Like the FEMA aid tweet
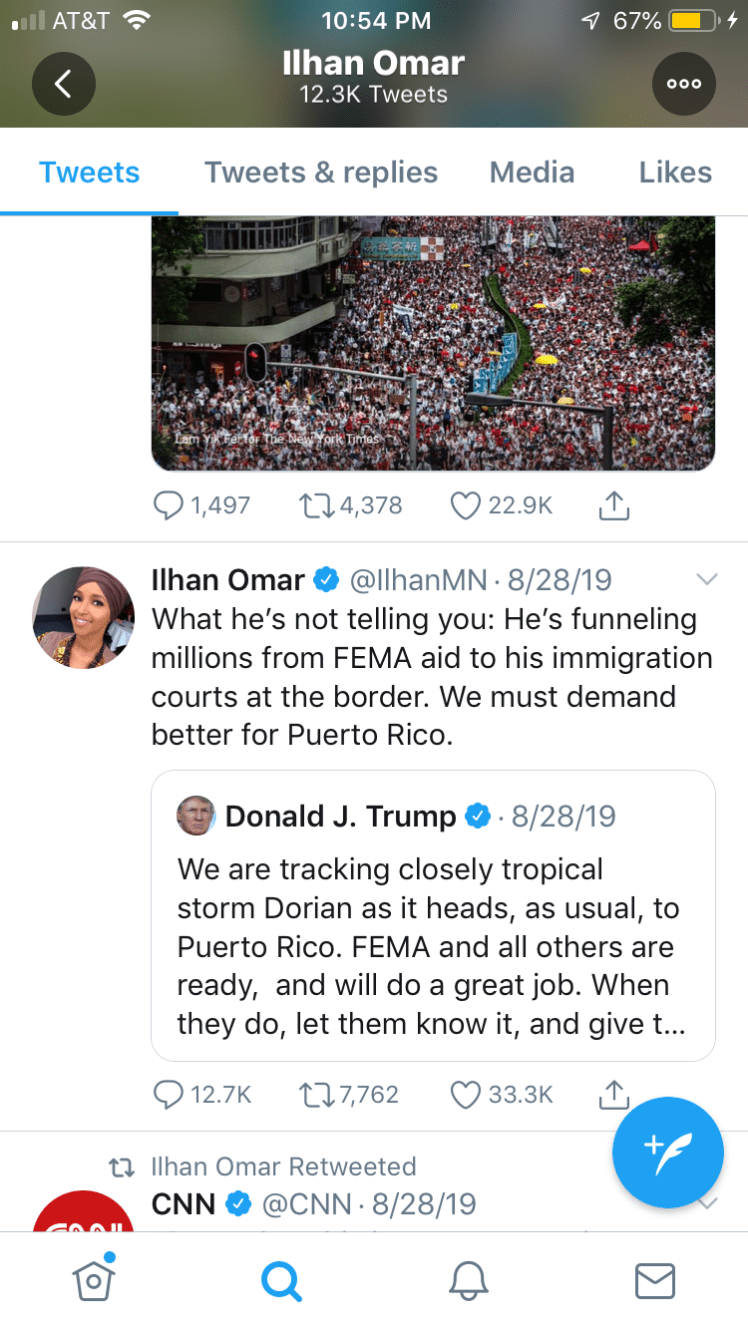The width and height of the screenshot is (748, 1330). pos(466,1095)
